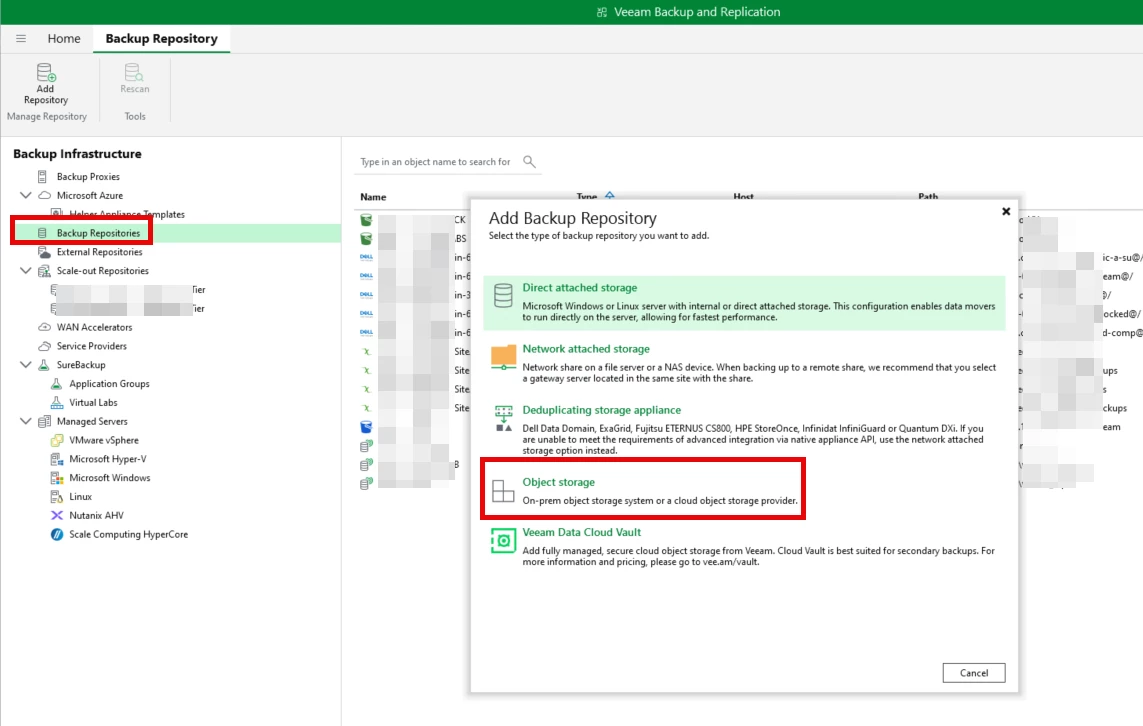Select Backup Proxies tree label
This screenshot has width=1143, height=726.
(x=88, y=176)
